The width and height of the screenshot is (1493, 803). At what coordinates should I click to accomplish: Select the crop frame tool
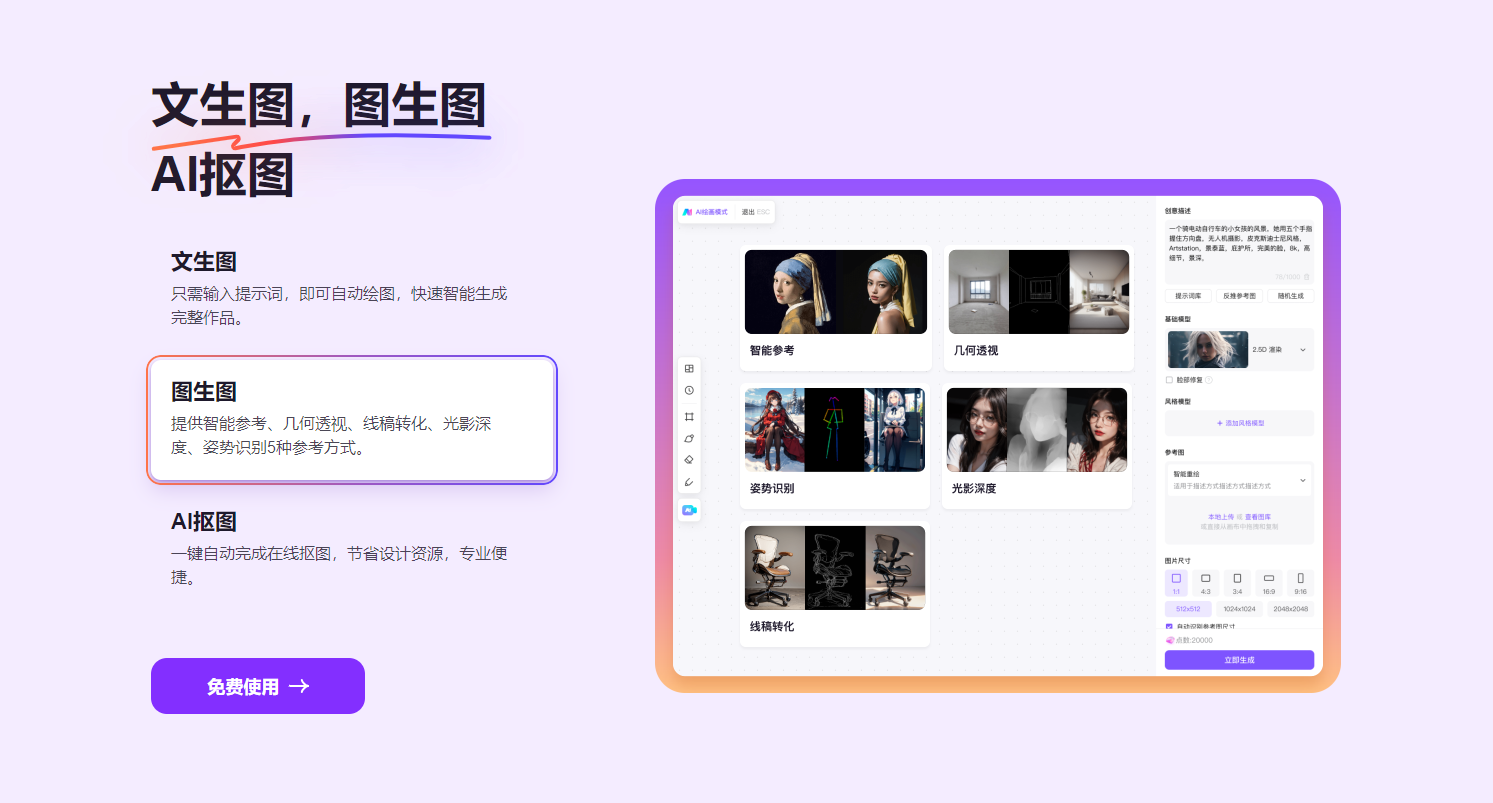click(x=689, y=416)
